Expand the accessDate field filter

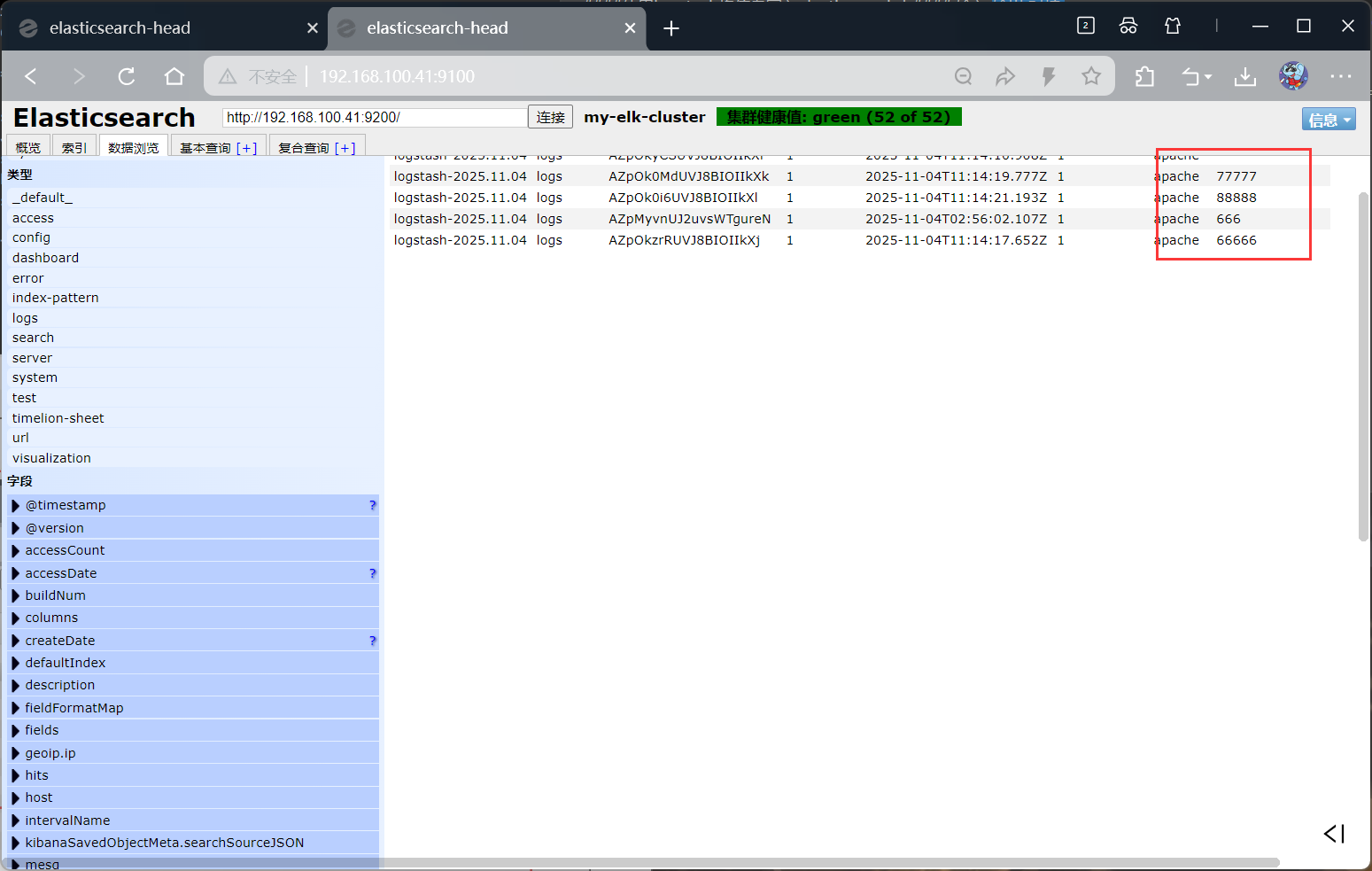(x=193, y=573)
